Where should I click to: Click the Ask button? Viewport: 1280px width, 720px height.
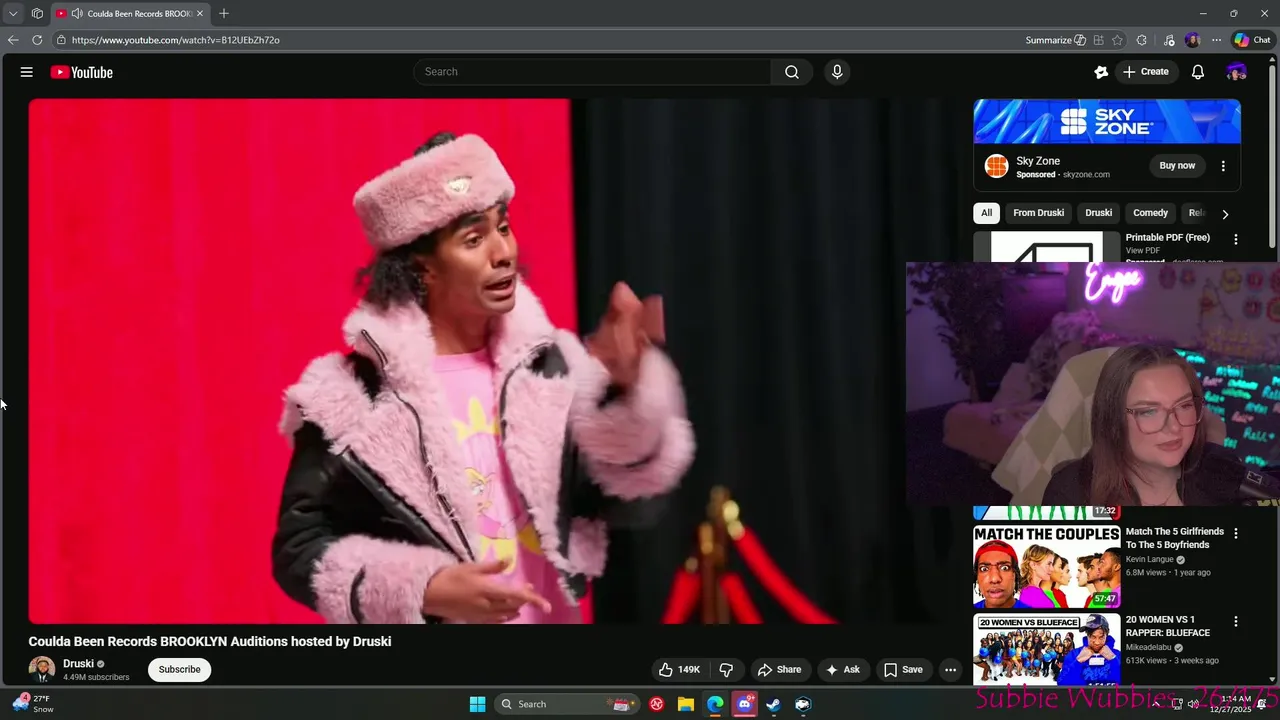pyautogui.click(x=843, y=670)
